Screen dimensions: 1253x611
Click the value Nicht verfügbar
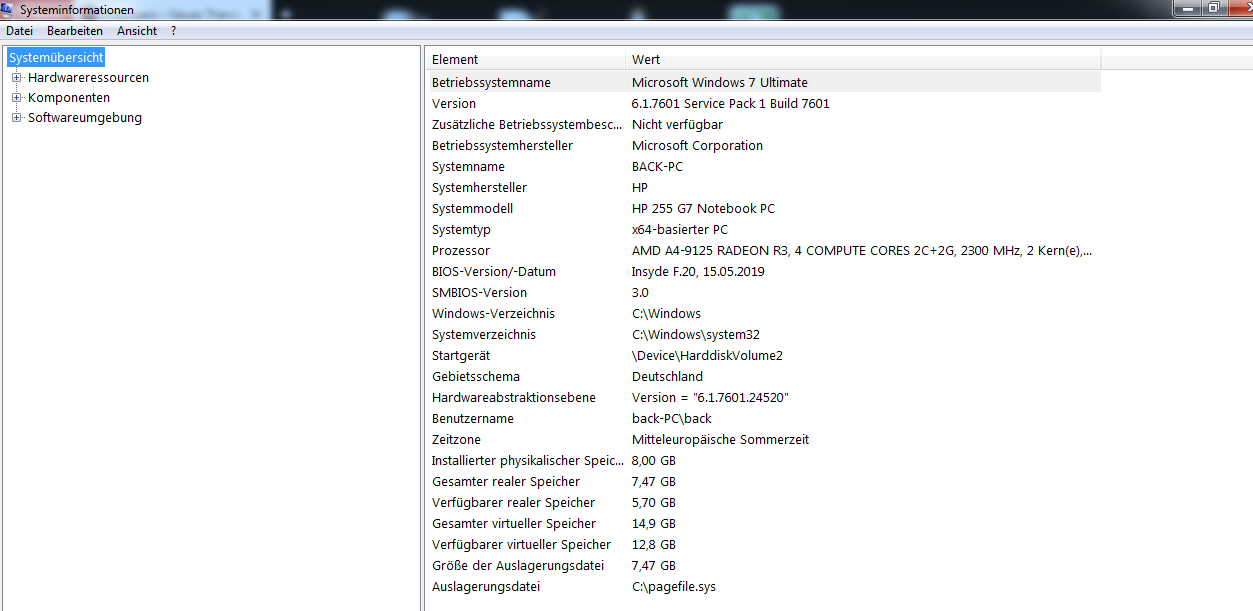[677, 124]
